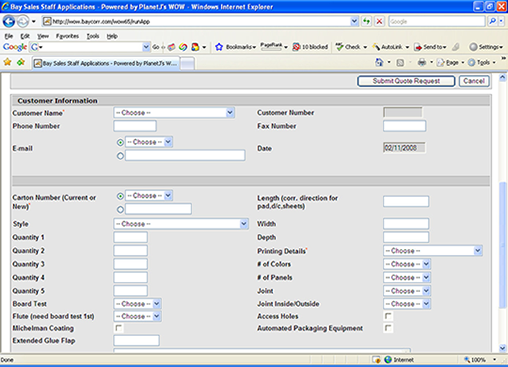508x367 pixels.
Task: Expand the Style dropdown list
Action: click(x=181, y=224)
